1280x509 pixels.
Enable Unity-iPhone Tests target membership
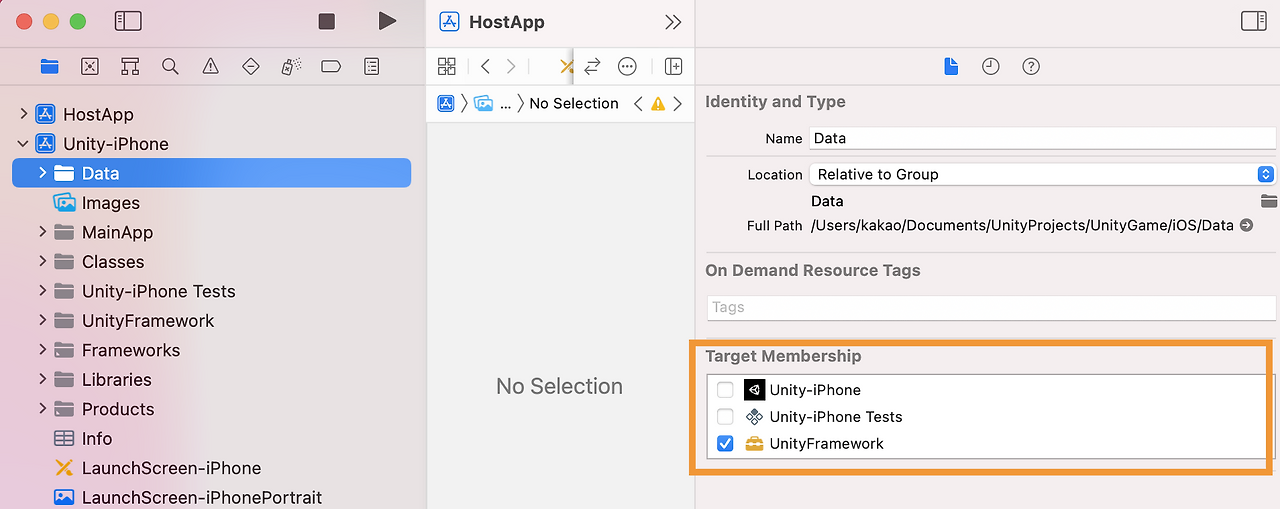coord(725,417)
